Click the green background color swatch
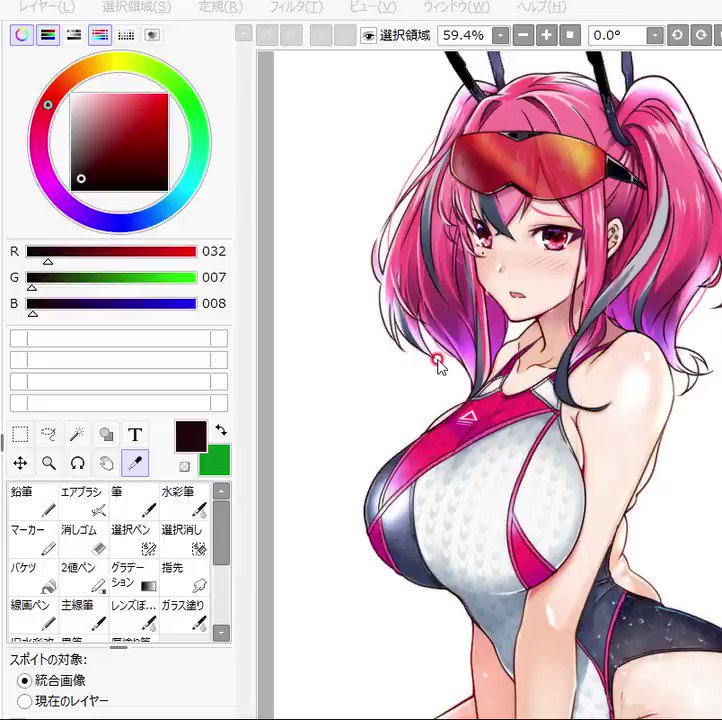Viewport: 722px width, 720px height. [215, 460]
